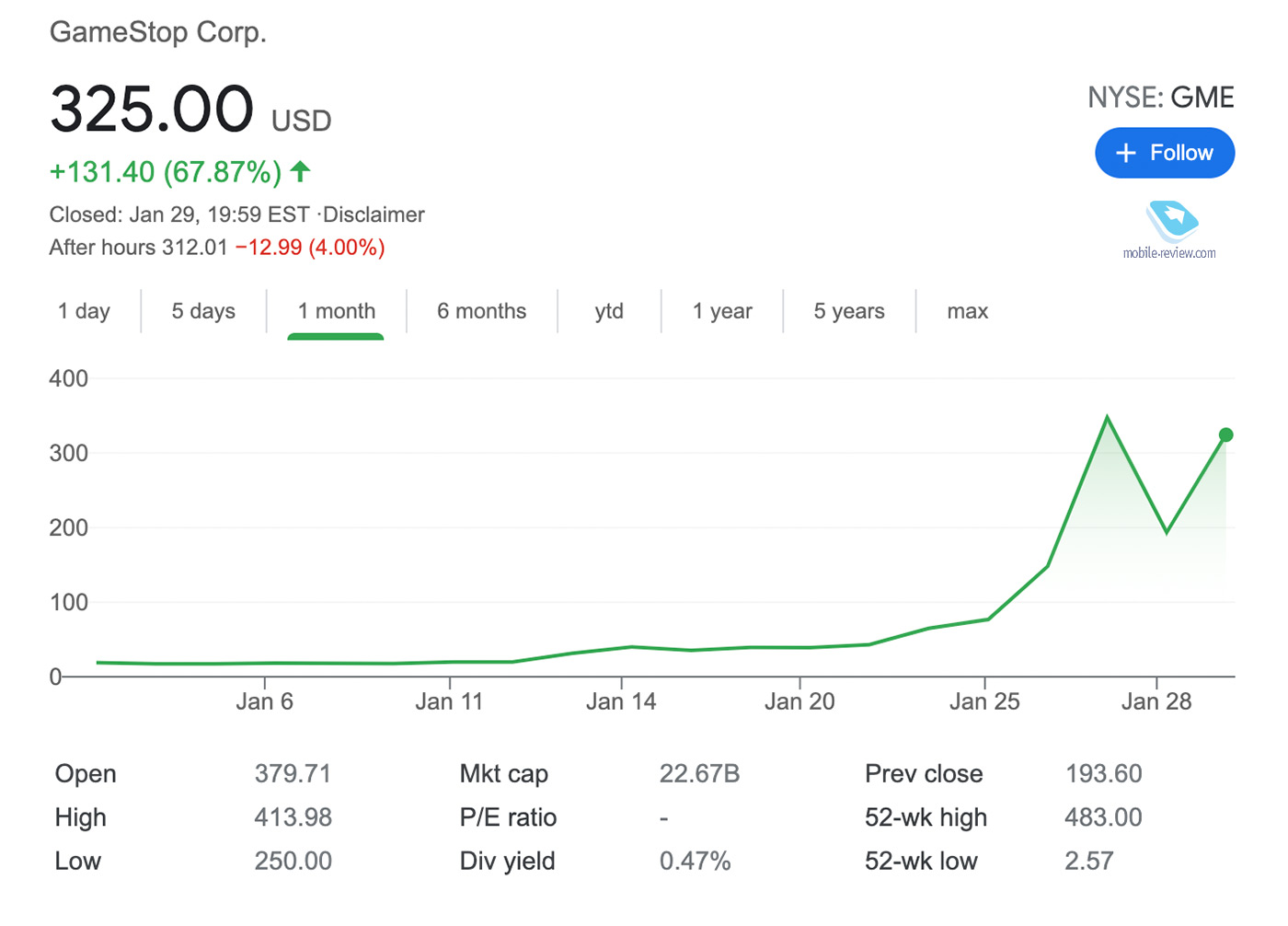Screen dimensions: 1288x926
Task: Show the 5 years chart tab
Action: [849, 311]
